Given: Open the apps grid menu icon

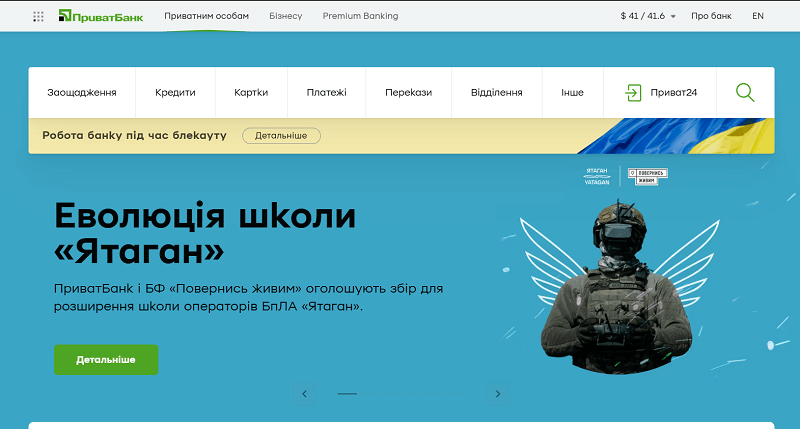Looking at the screenshot, I should (x=38, y=16).
